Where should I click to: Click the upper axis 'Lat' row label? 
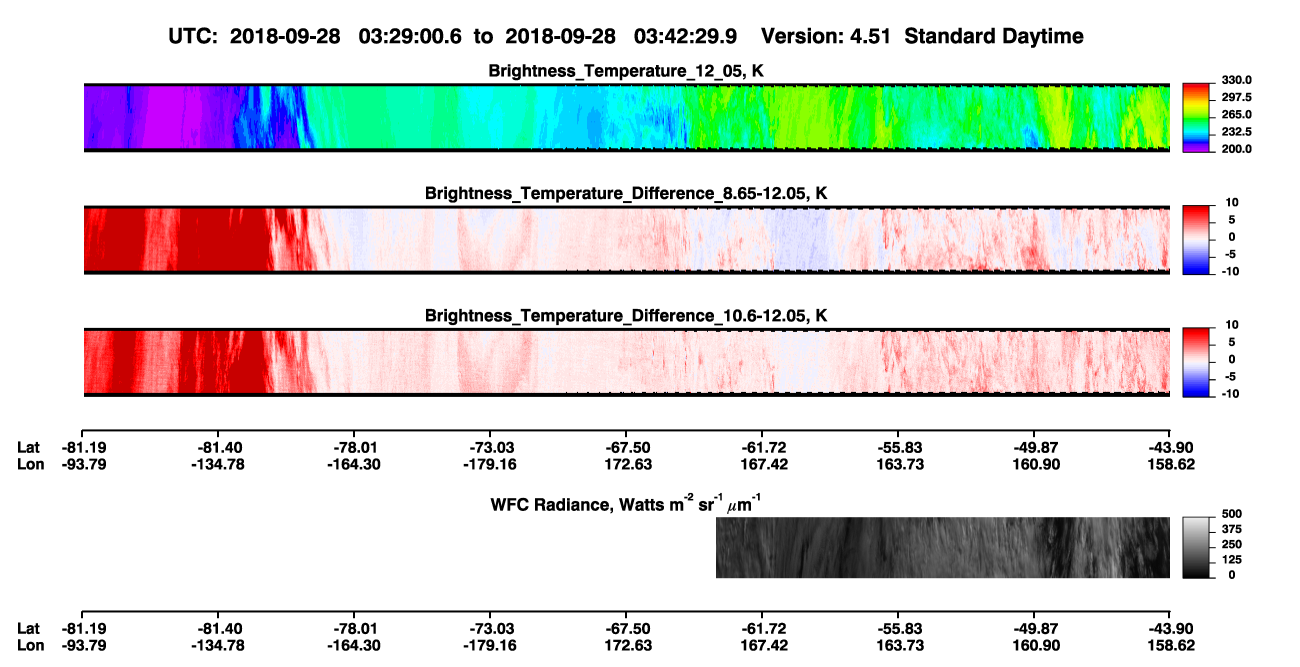point(28,448)
